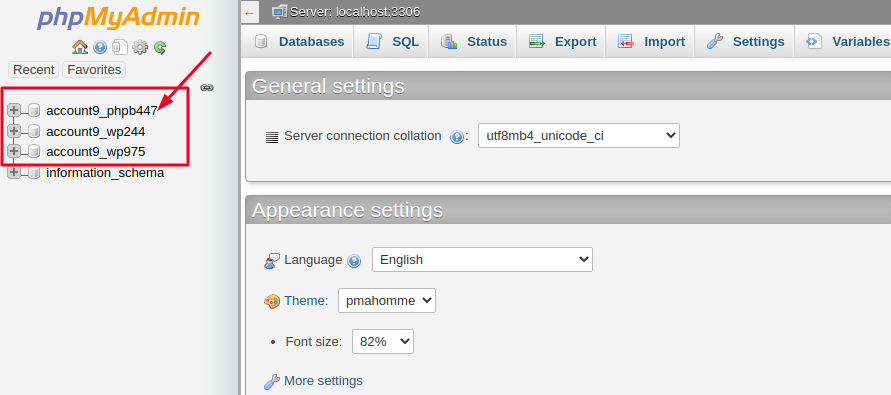Click database icon next to account9_wp244

[34, 131]
